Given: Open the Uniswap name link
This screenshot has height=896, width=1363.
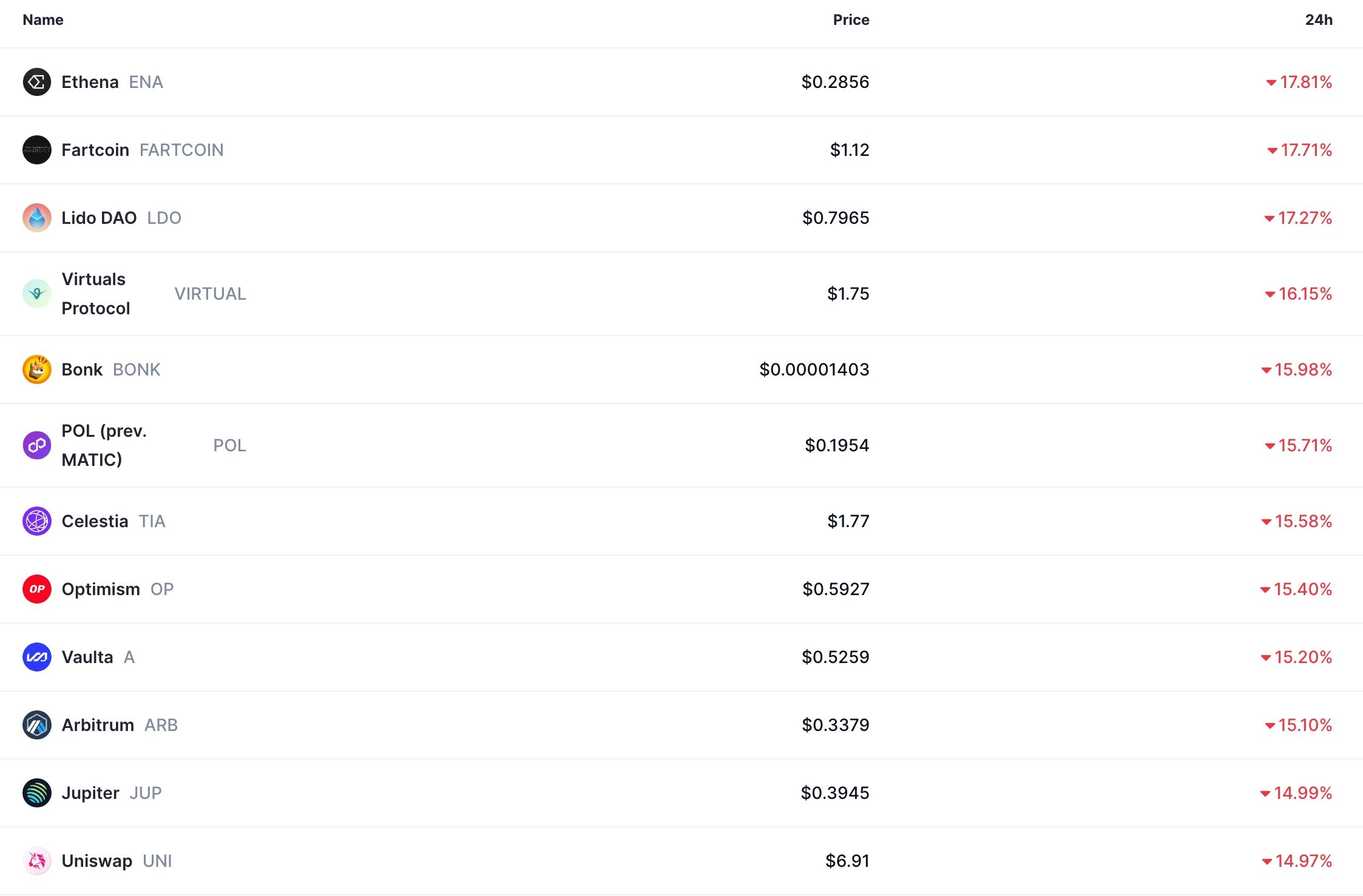Looking at the screenshot, I should (x=97, y=861).
